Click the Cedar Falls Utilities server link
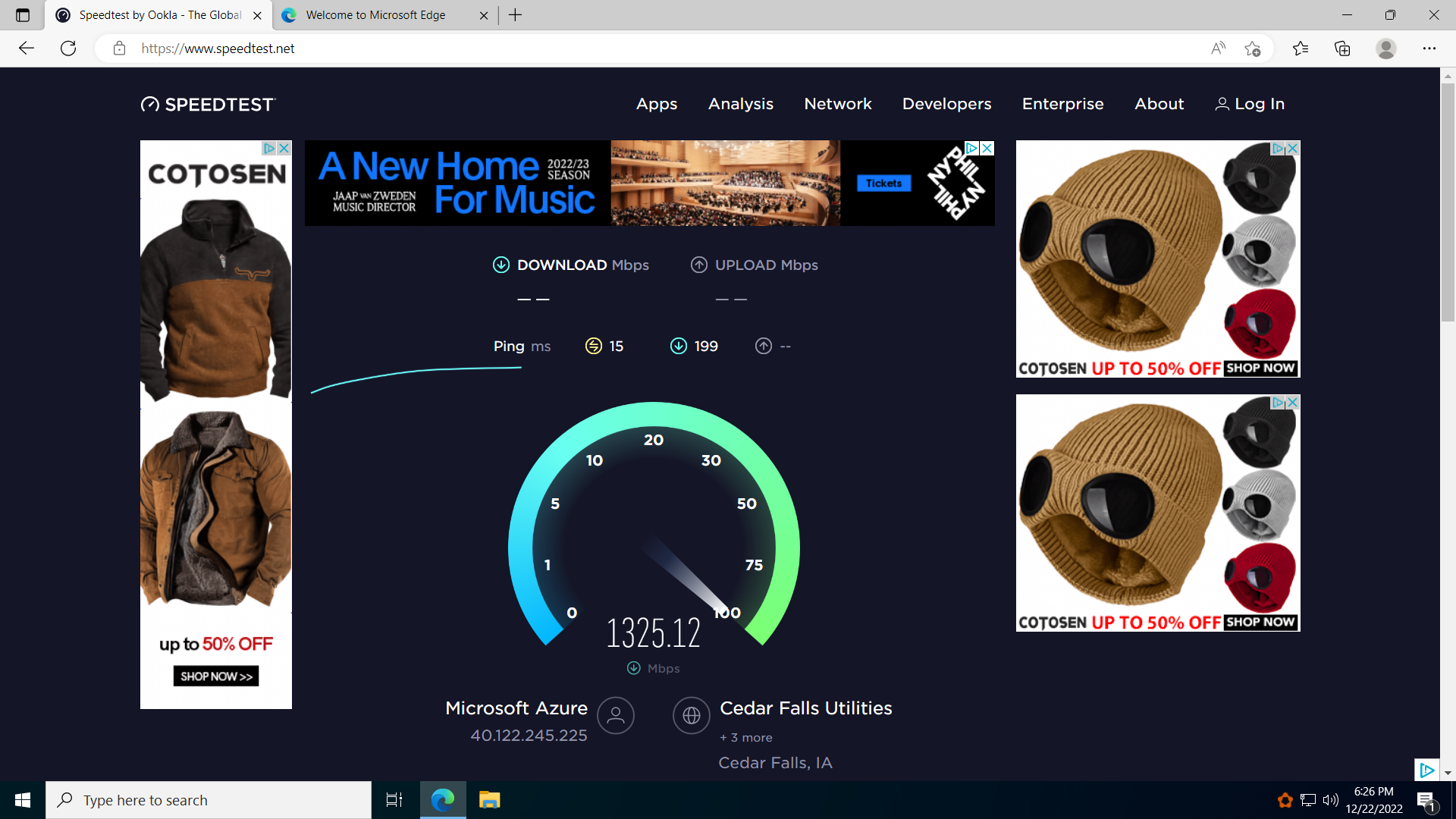 point(806,708)
